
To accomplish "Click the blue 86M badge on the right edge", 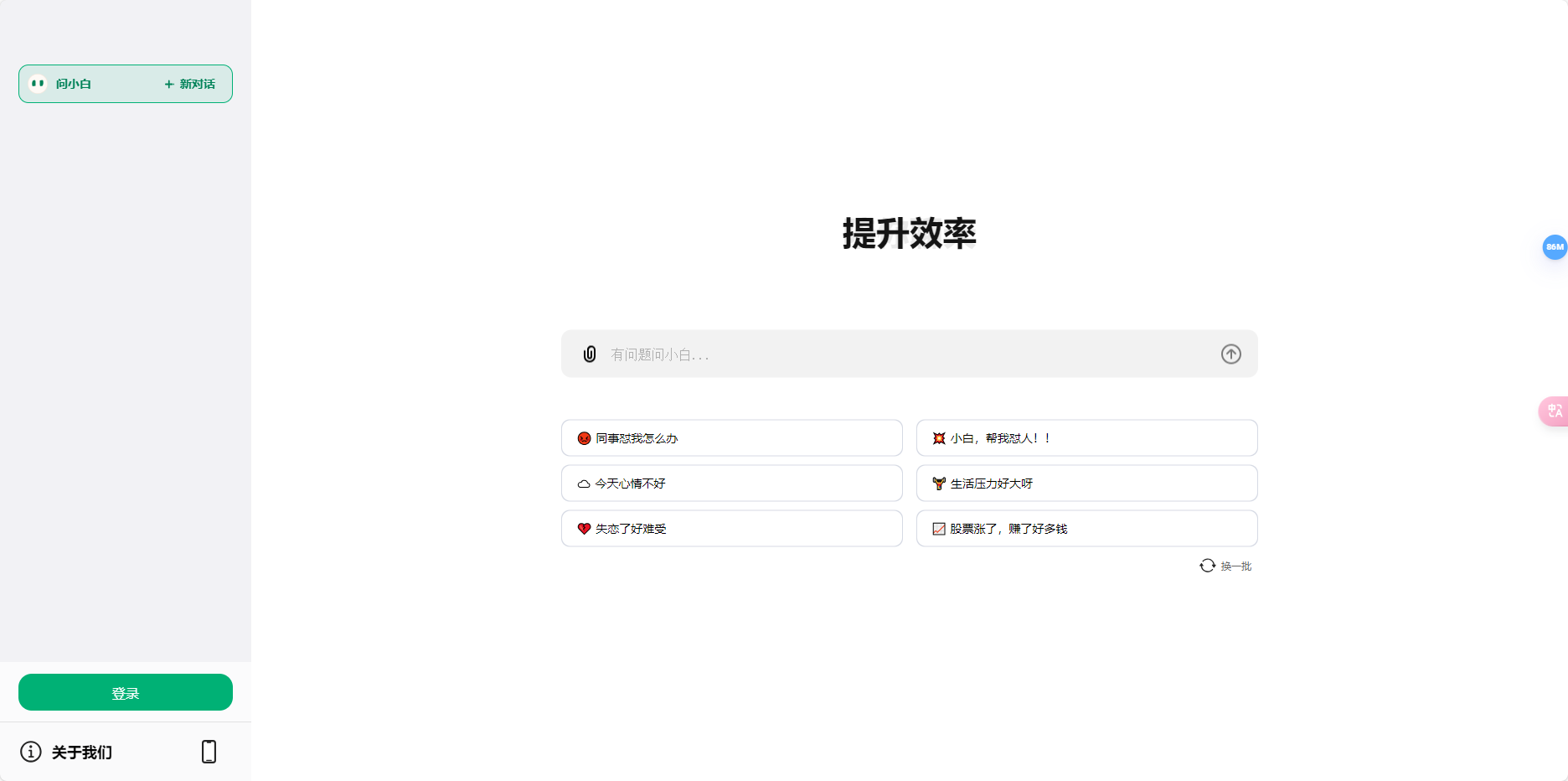I will pos(1555,247).
